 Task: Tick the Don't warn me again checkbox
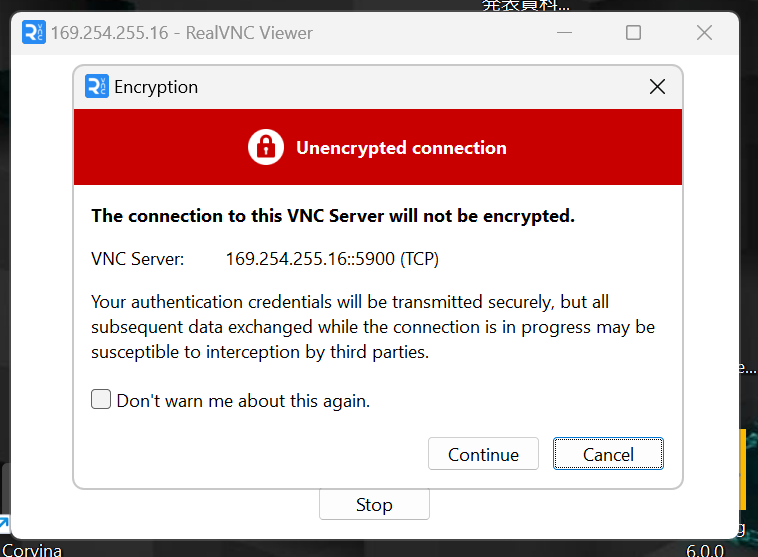point(101,399)
